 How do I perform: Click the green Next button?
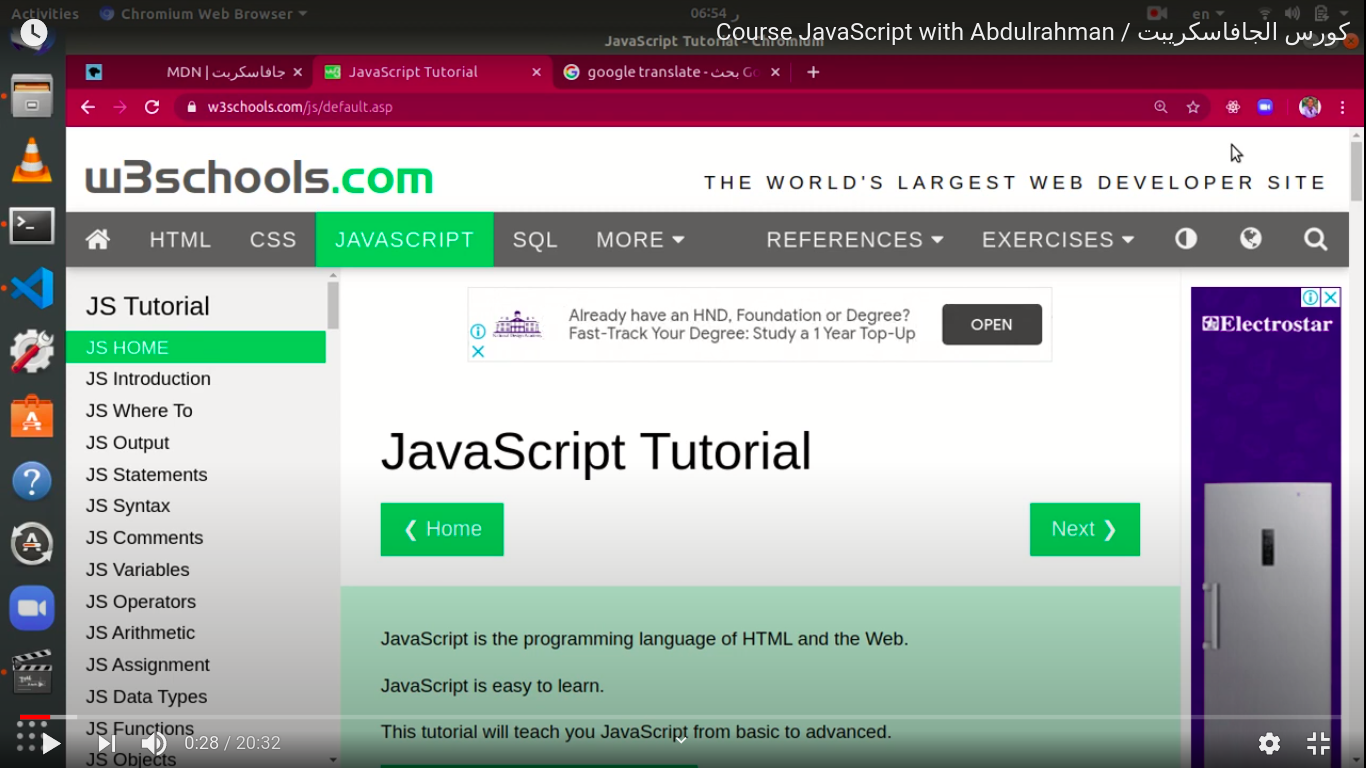coord(1084,529)
